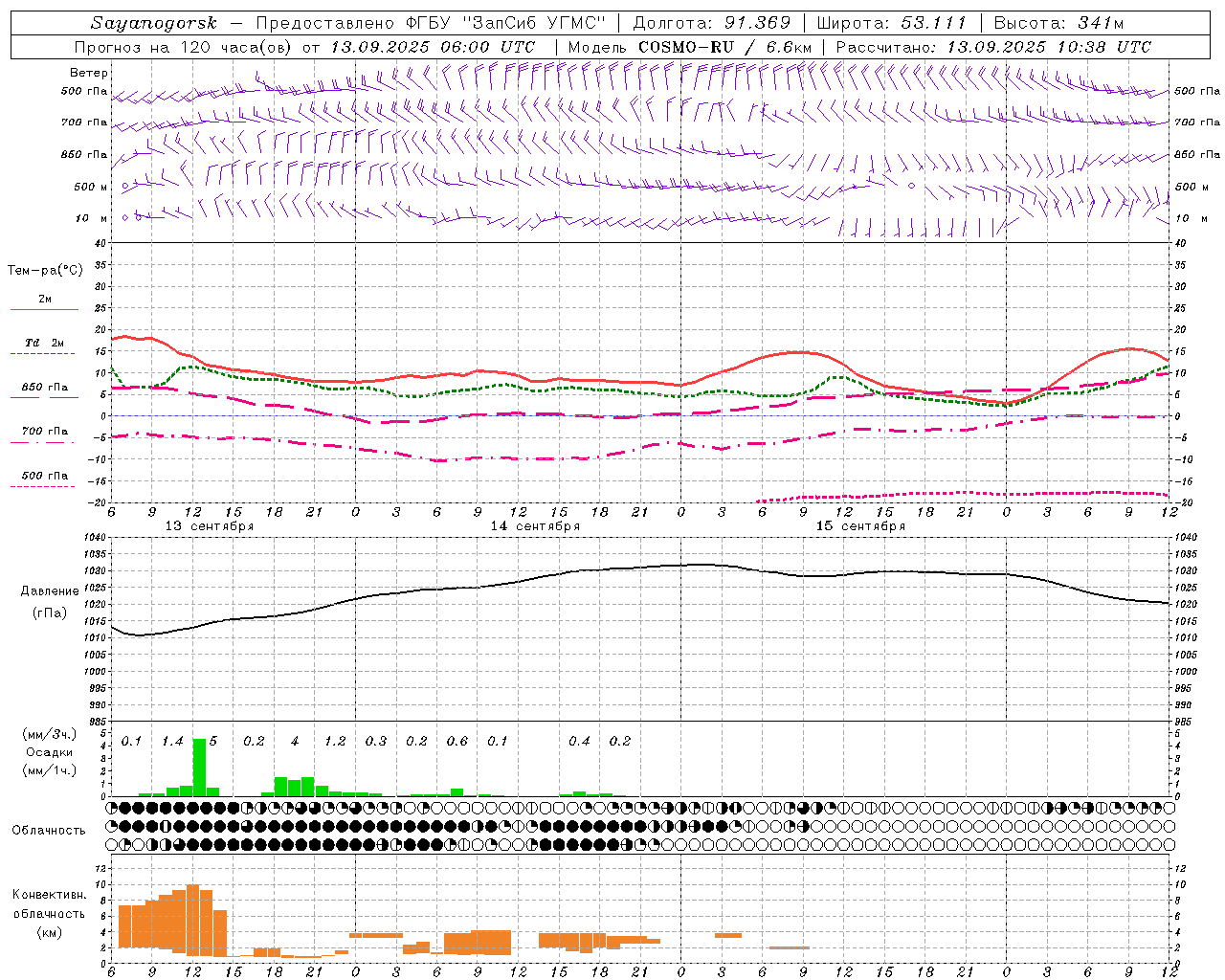This screenshot has width=1225, height=980.
Task: Click the '0.6' precipitation amount
Action: pyautogui.click(x=457, y=742)
